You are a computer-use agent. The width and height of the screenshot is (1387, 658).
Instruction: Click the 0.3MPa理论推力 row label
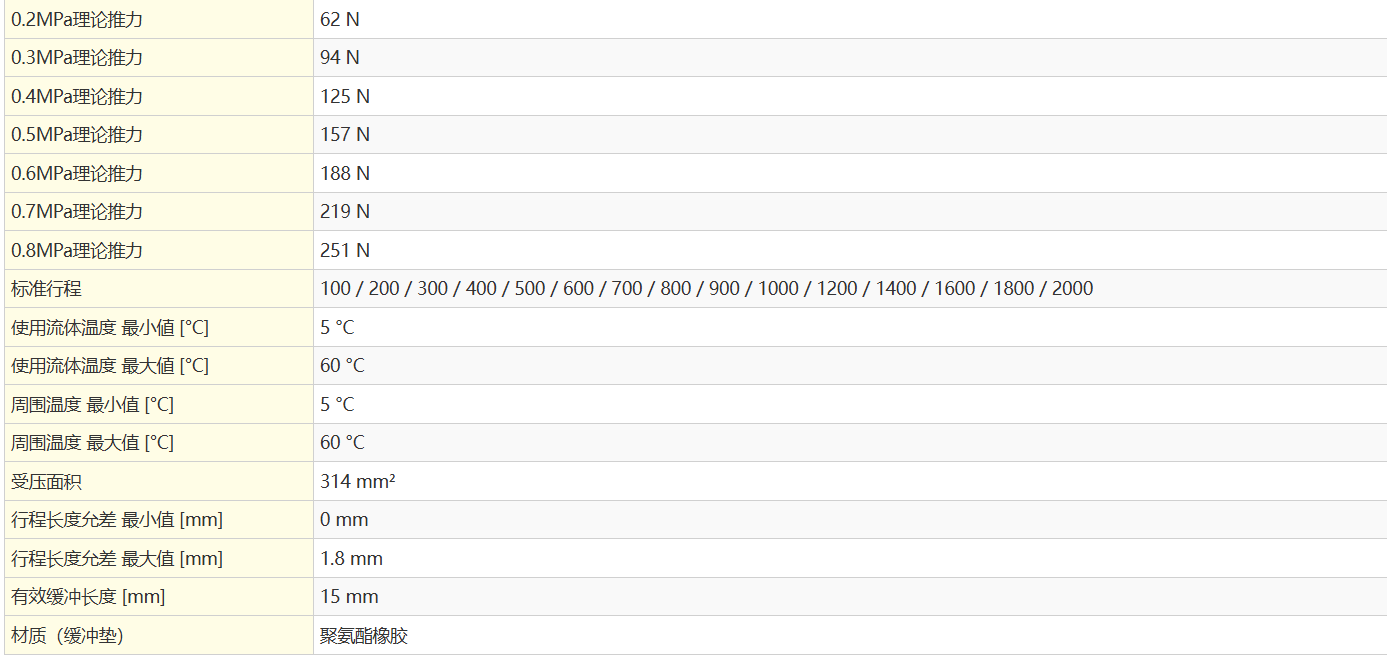77,58
